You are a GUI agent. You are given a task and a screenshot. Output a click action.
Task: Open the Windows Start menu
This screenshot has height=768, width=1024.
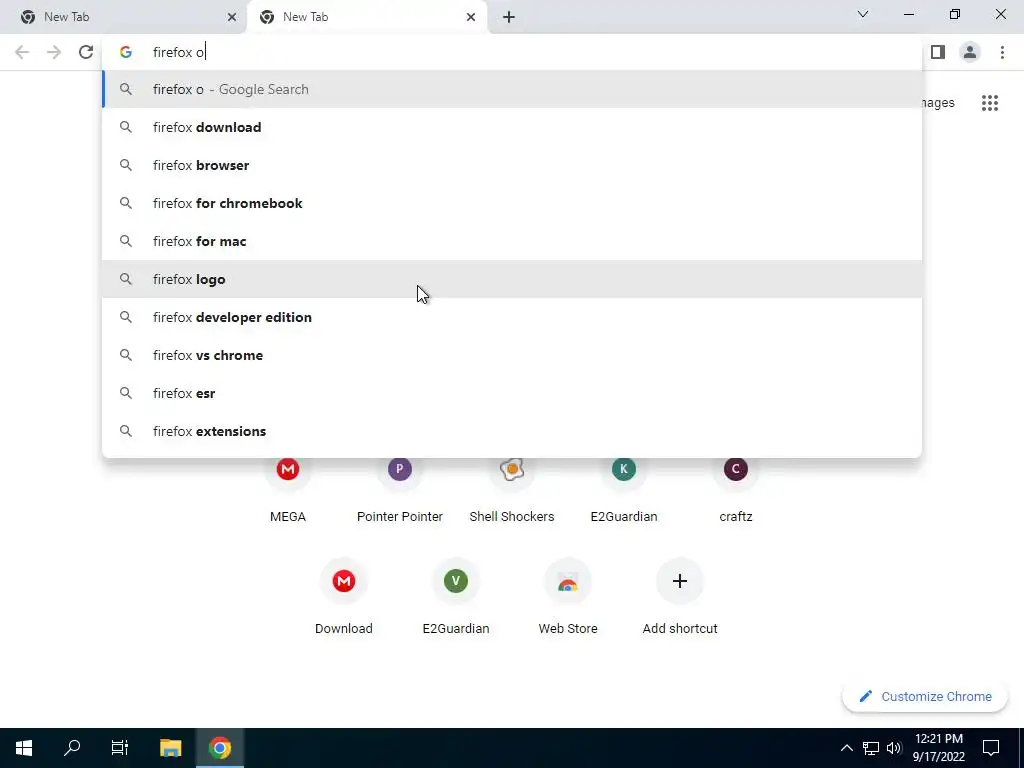[24, 748]
